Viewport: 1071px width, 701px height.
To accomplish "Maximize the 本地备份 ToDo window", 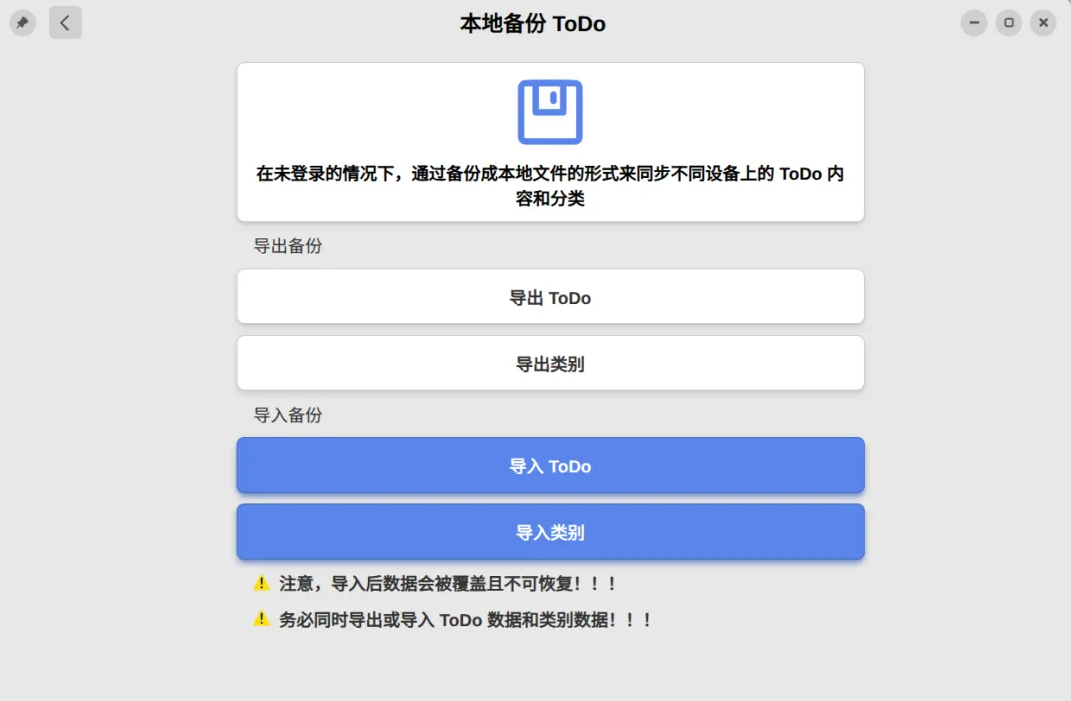I will (x=1009, y=23).
